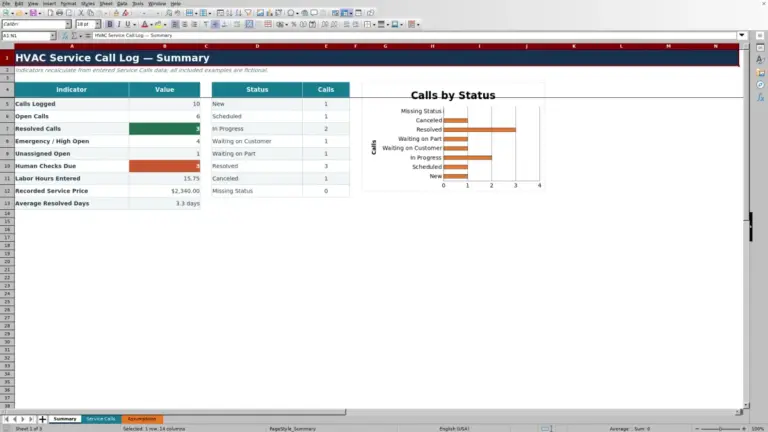Click the Print icon in toolbar

59,13
